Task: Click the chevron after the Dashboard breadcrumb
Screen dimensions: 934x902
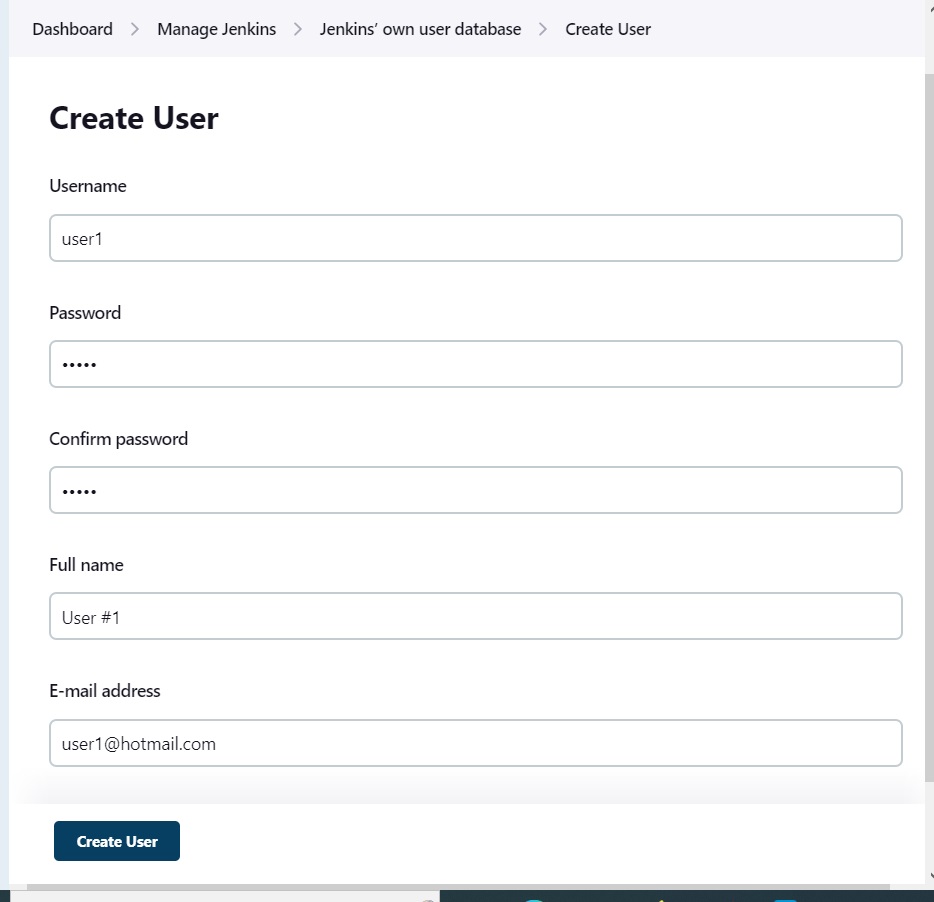Action: [x=135, y=29]
